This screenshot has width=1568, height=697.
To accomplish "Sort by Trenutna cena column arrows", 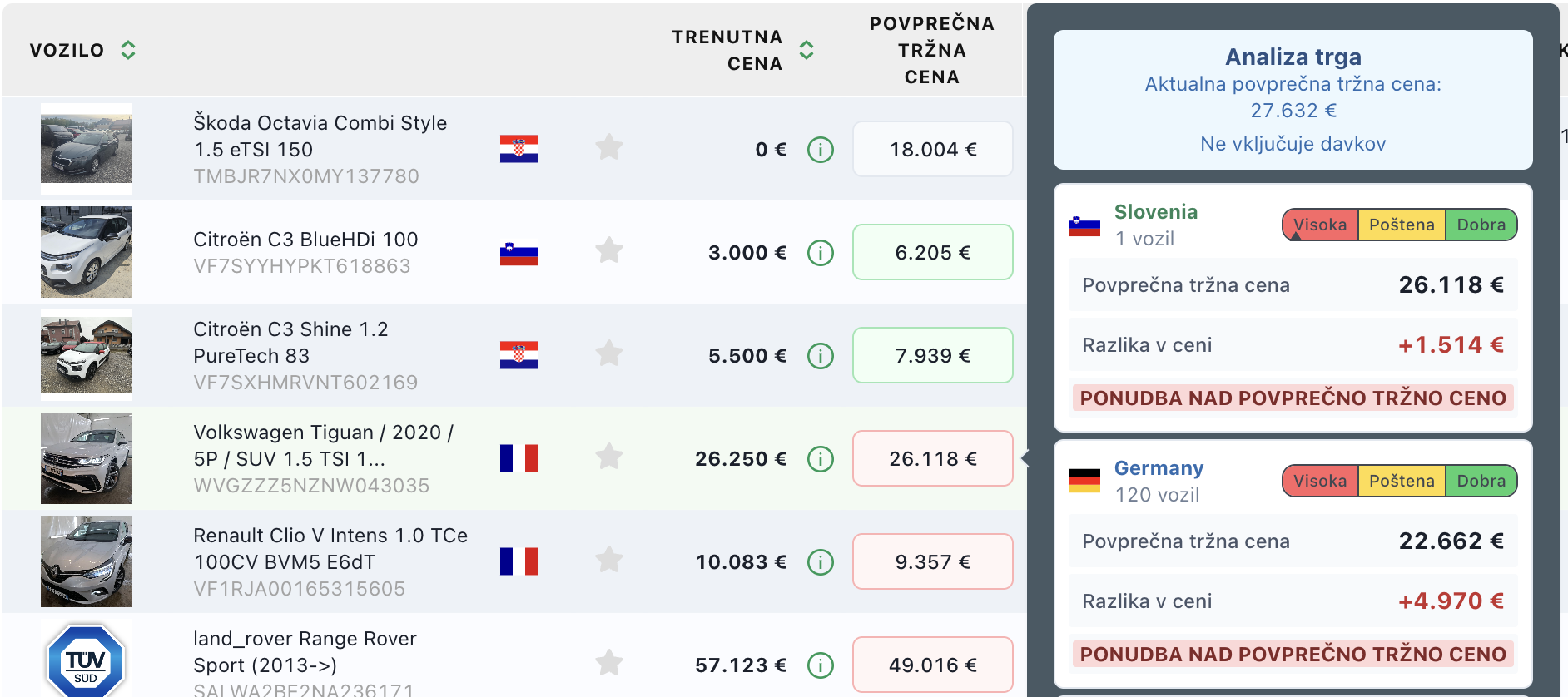I will pyautogui.click(x=806, y=50).
